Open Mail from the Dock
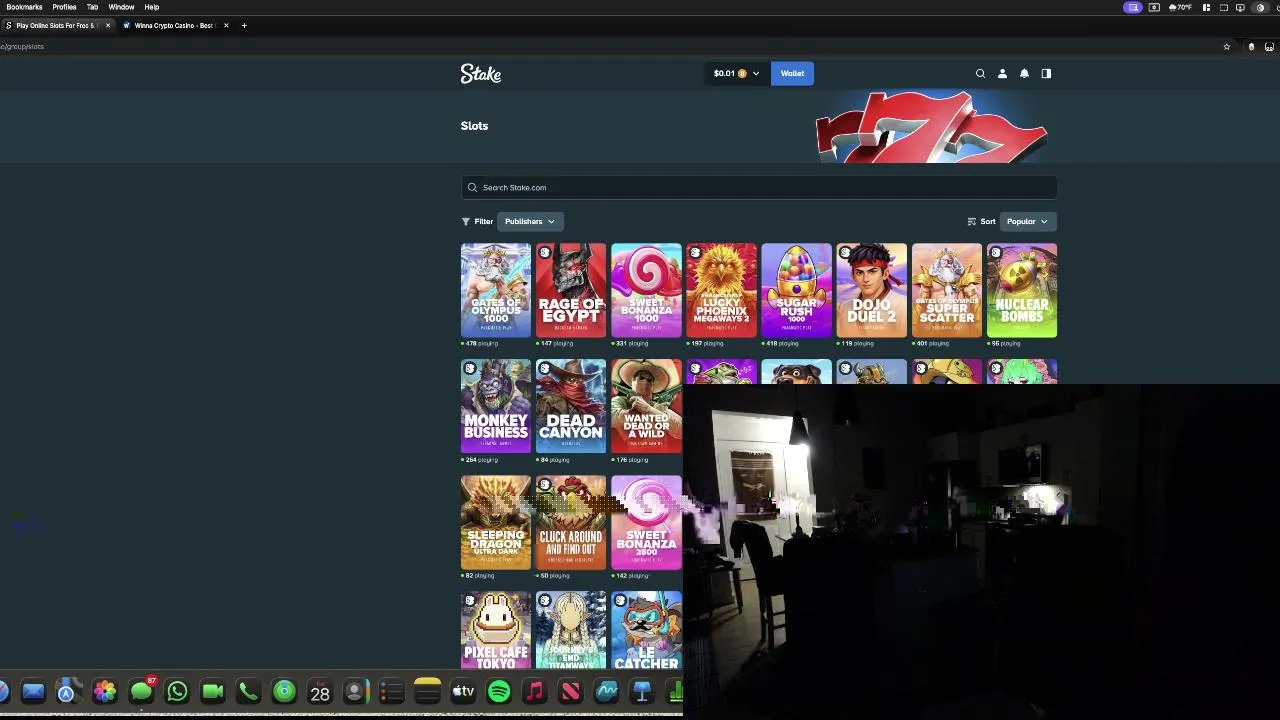1280x720 pixels. point(33,691)
